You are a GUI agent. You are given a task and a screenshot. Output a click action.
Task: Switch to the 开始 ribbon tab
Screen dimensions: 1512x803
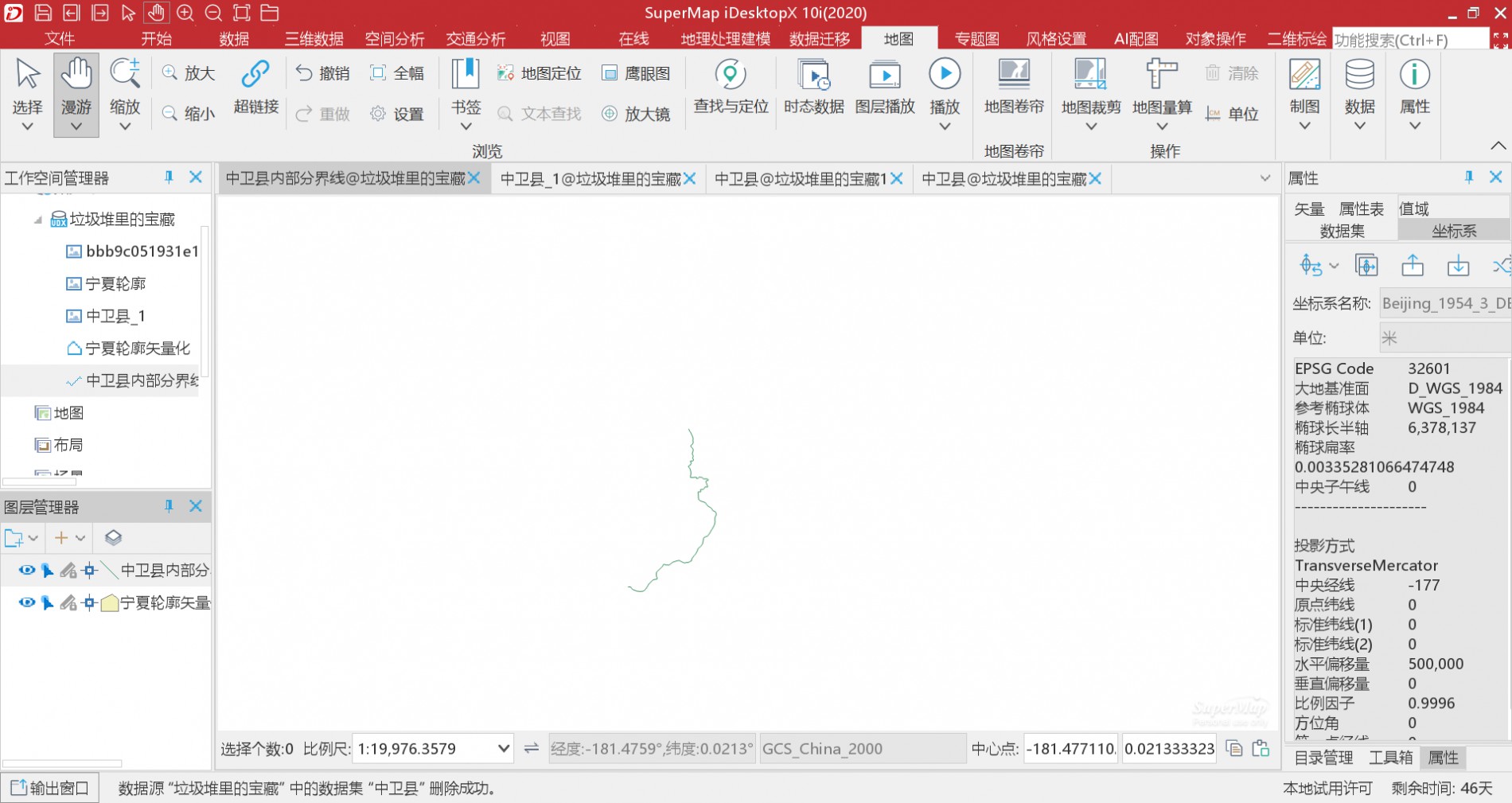pos(157,39)
